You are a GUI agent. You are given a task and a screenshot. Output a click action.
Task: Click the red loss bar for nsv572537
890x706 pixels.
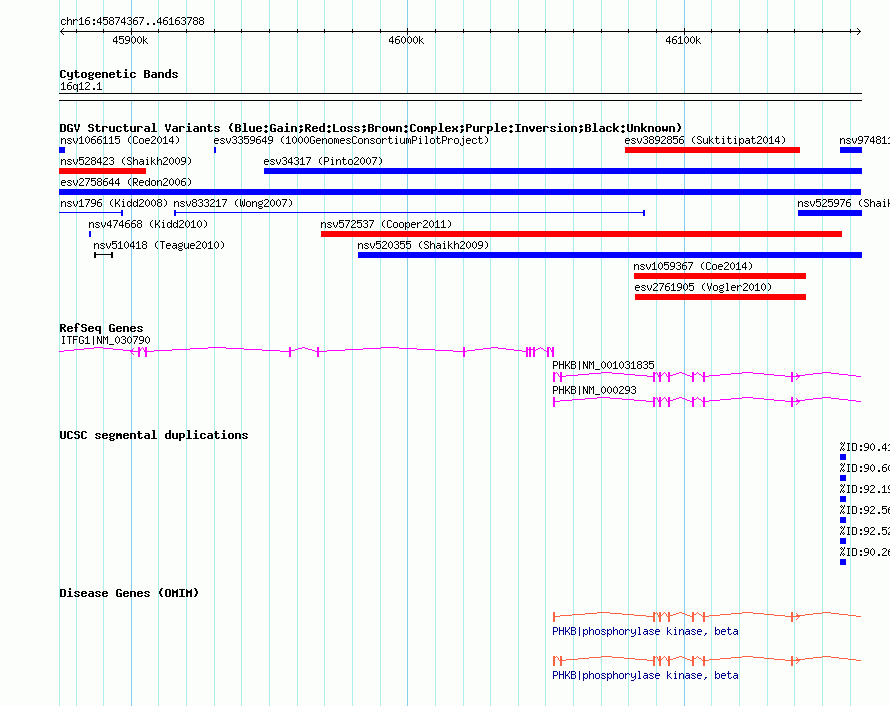581,234
